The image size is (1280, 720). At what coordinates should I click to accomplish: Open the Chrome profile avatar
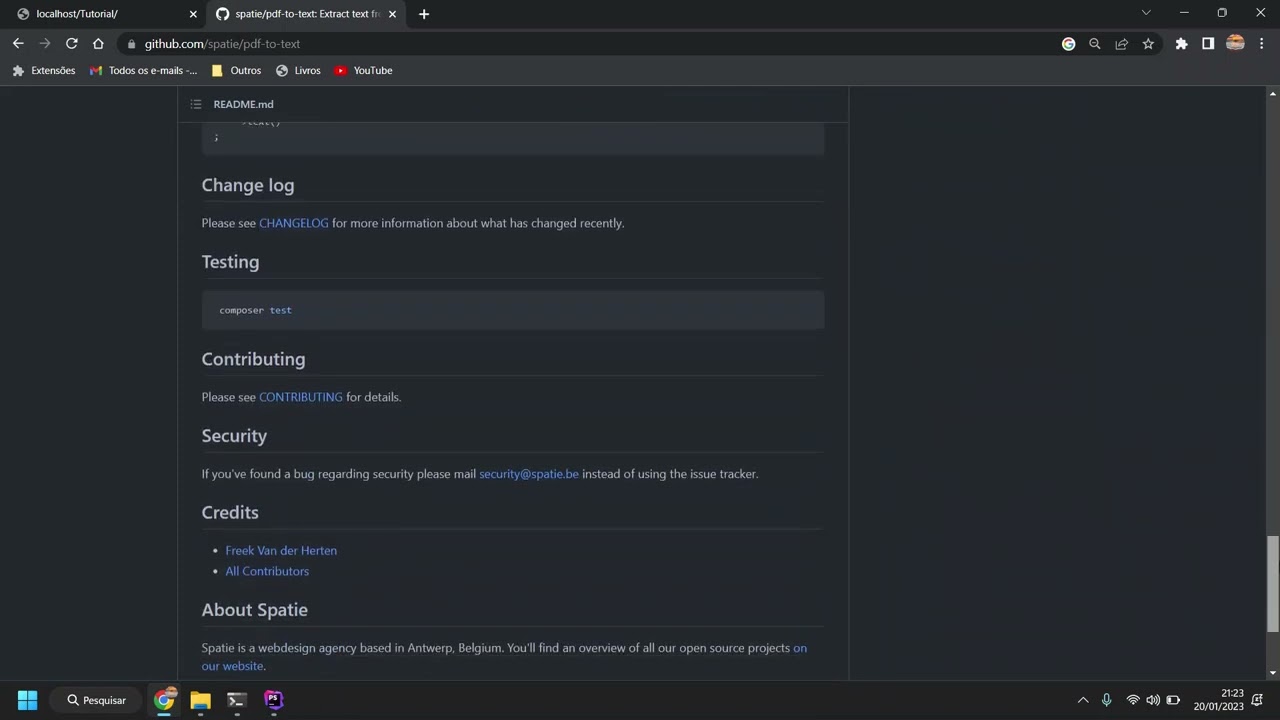1235,43
